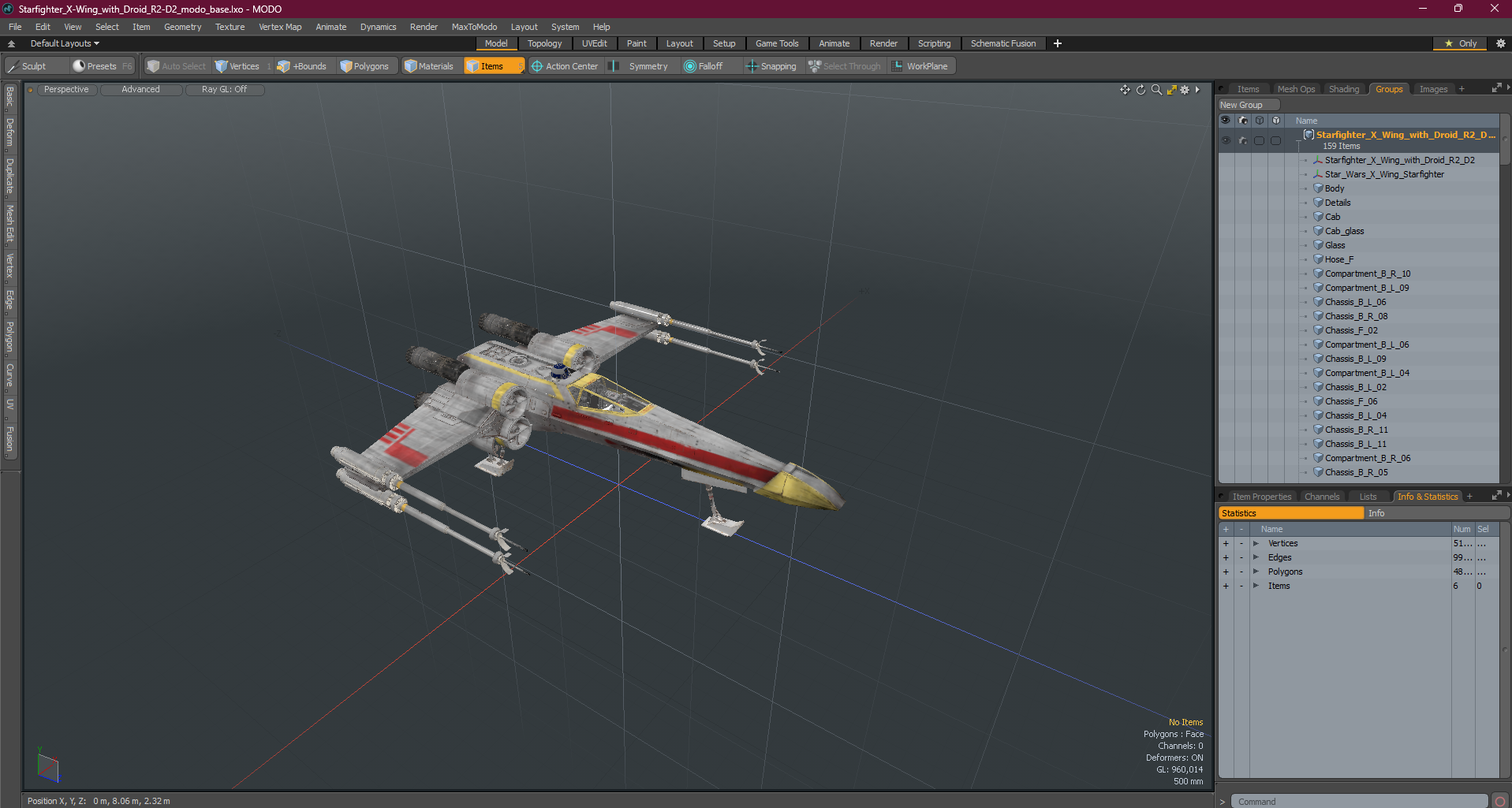Expand the Vertices statistics row
Screen dimensions: 1512x808
click(x=1256, y=543)
